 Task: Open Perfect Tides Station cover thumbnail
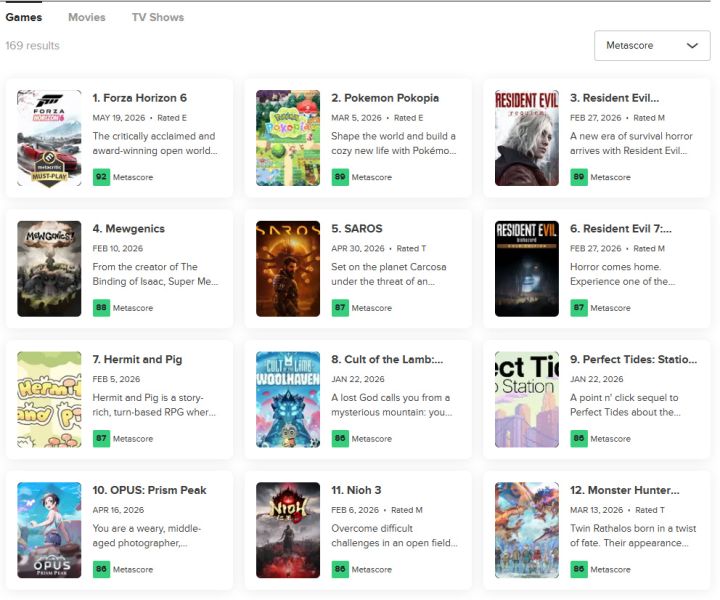pos(527,400)
